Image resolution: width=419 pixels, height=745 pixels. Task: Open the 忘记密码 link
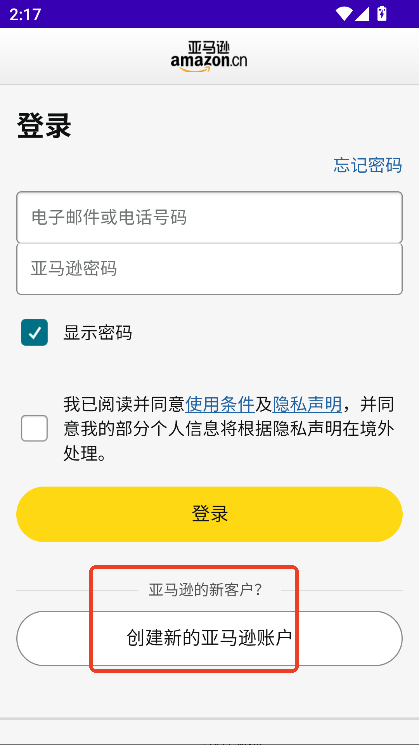[x=368, y=165]
